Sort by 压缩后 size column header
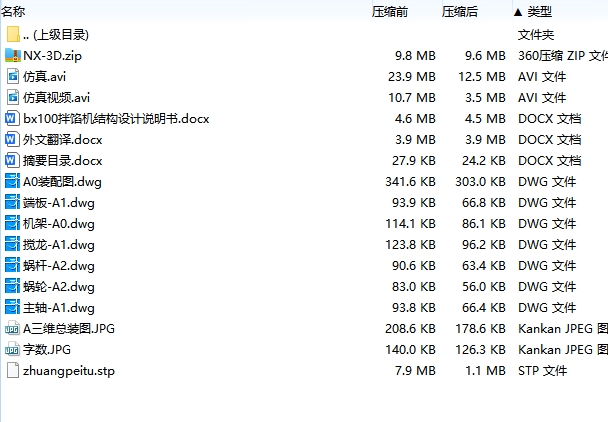Image resolution: width=608 pixels, height=422 pixels. (460, 12)
